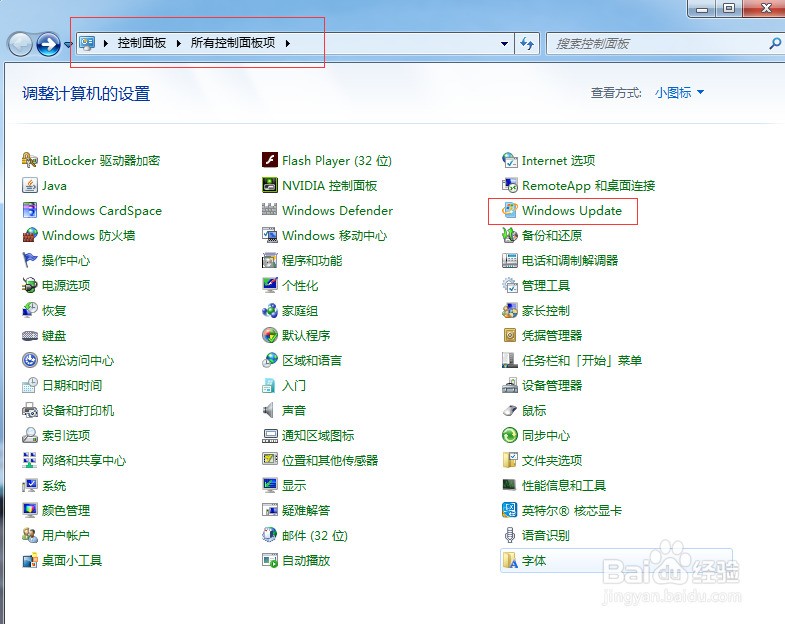Open the 程序和功能 icon
Viewport: 785px width, 624px height.
coord(270,260)
